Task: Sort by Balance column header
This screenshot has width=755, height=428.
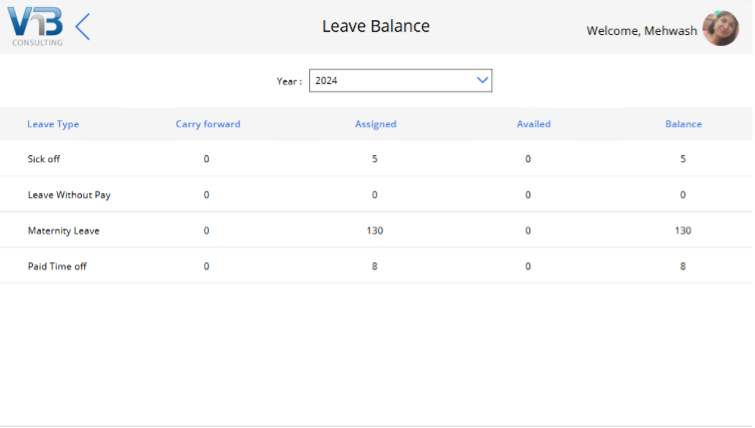Action: point(683,124)
